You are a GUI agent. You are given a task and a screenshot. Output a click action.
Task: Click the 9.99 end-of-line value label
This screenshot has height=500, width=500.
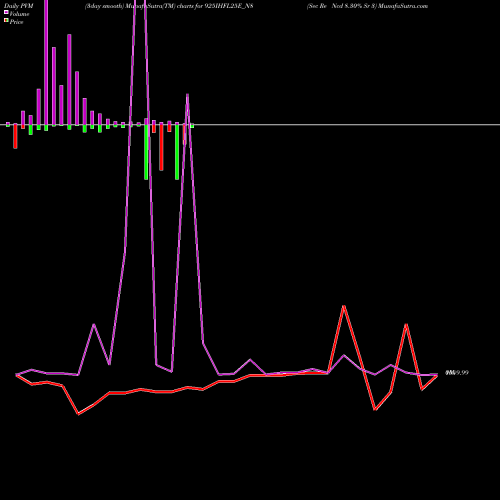(457, 373)
